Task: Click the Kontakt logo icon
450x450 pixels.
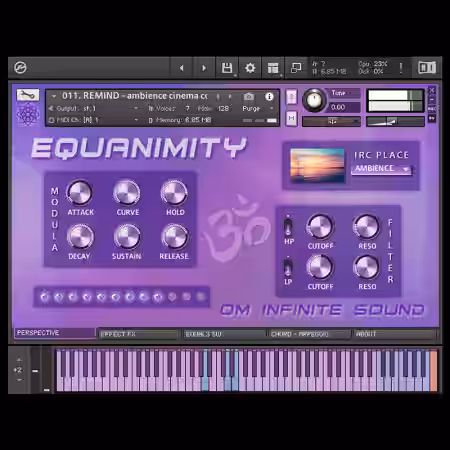Action: click(20, 68)
